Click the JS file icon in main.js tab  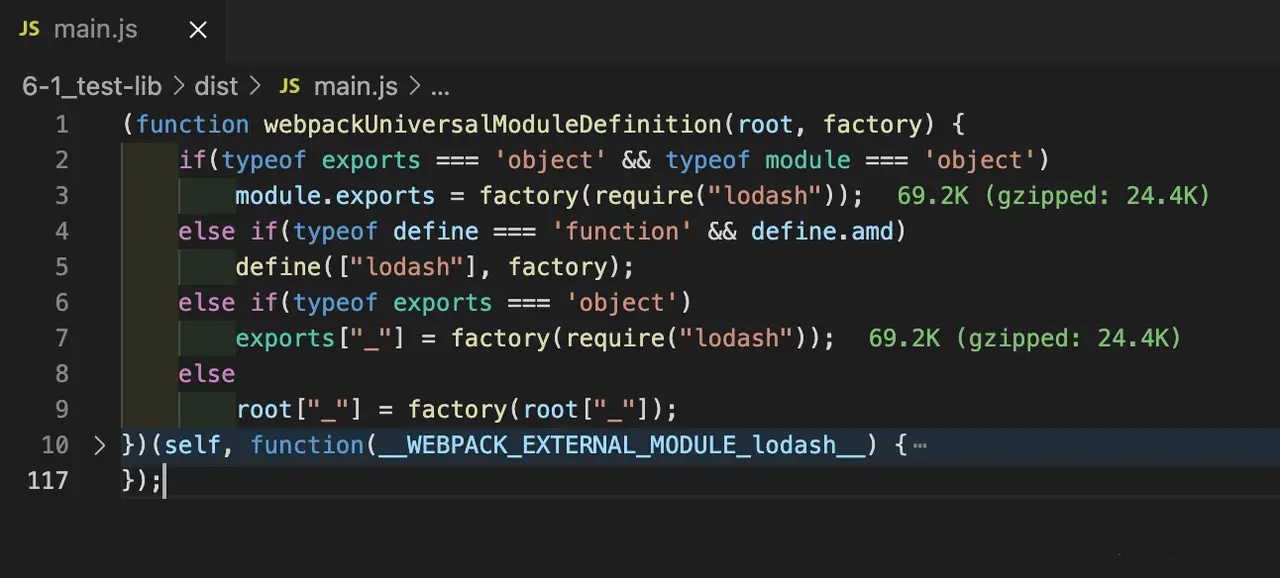click(29, 29)
